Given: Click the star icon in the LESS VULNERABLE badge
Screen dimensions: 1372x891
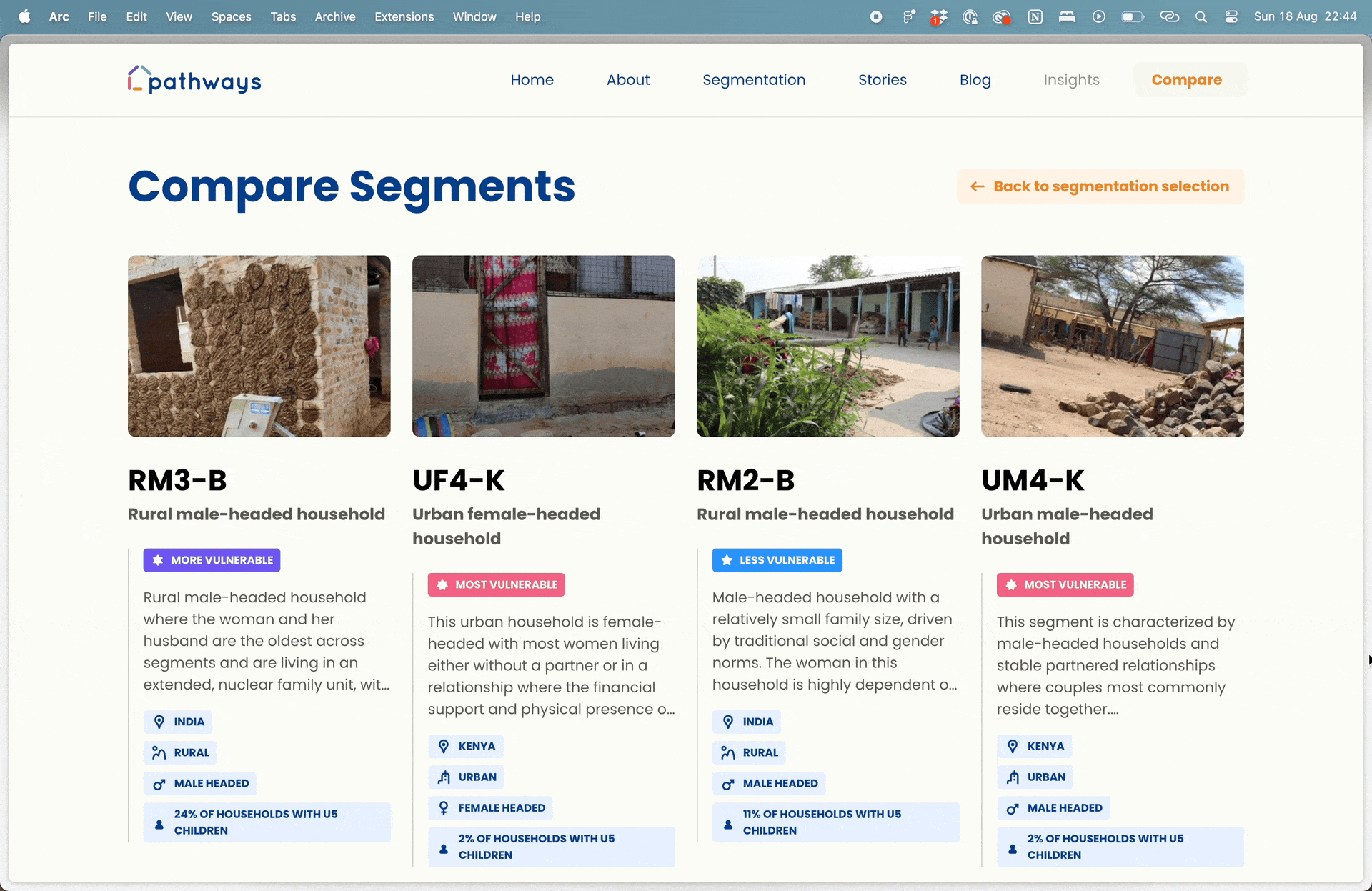Looking at the screenshot, I should pyautogui.click(x=727, y=560).
